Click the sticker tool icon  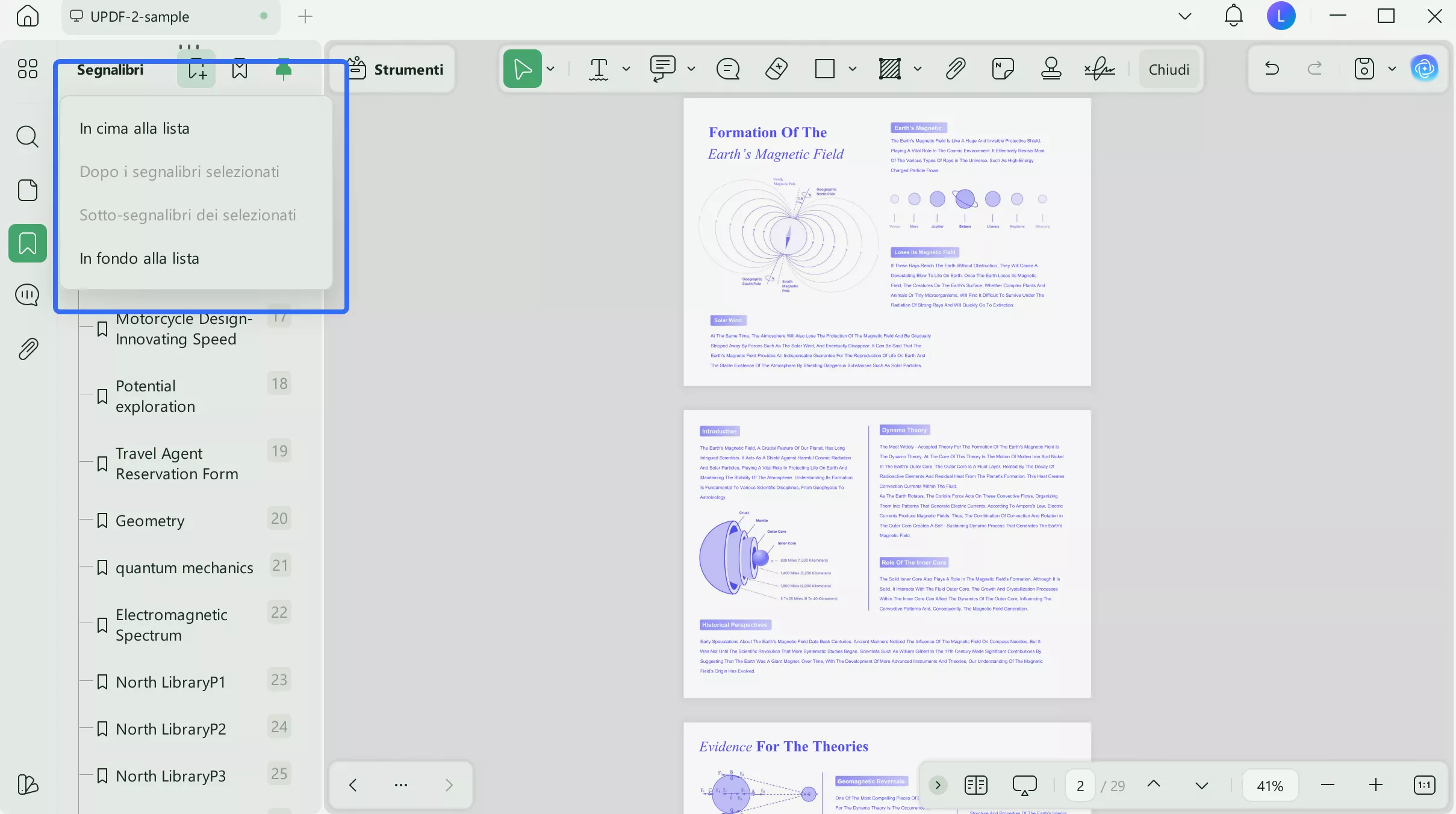[1003, 69]
